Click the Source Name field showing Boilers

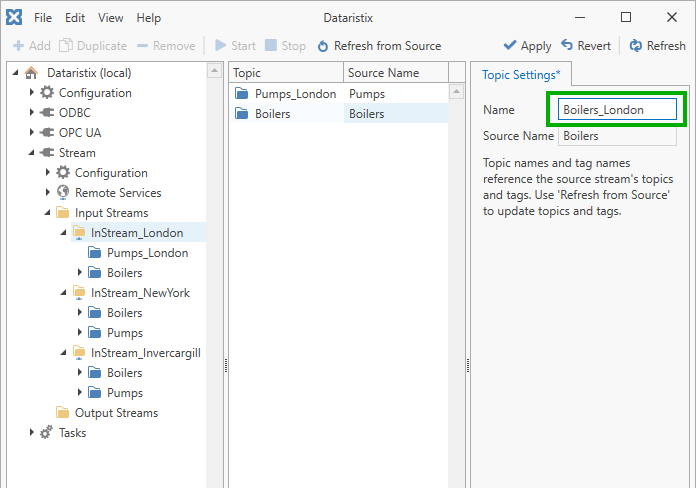tap(617, 136)
